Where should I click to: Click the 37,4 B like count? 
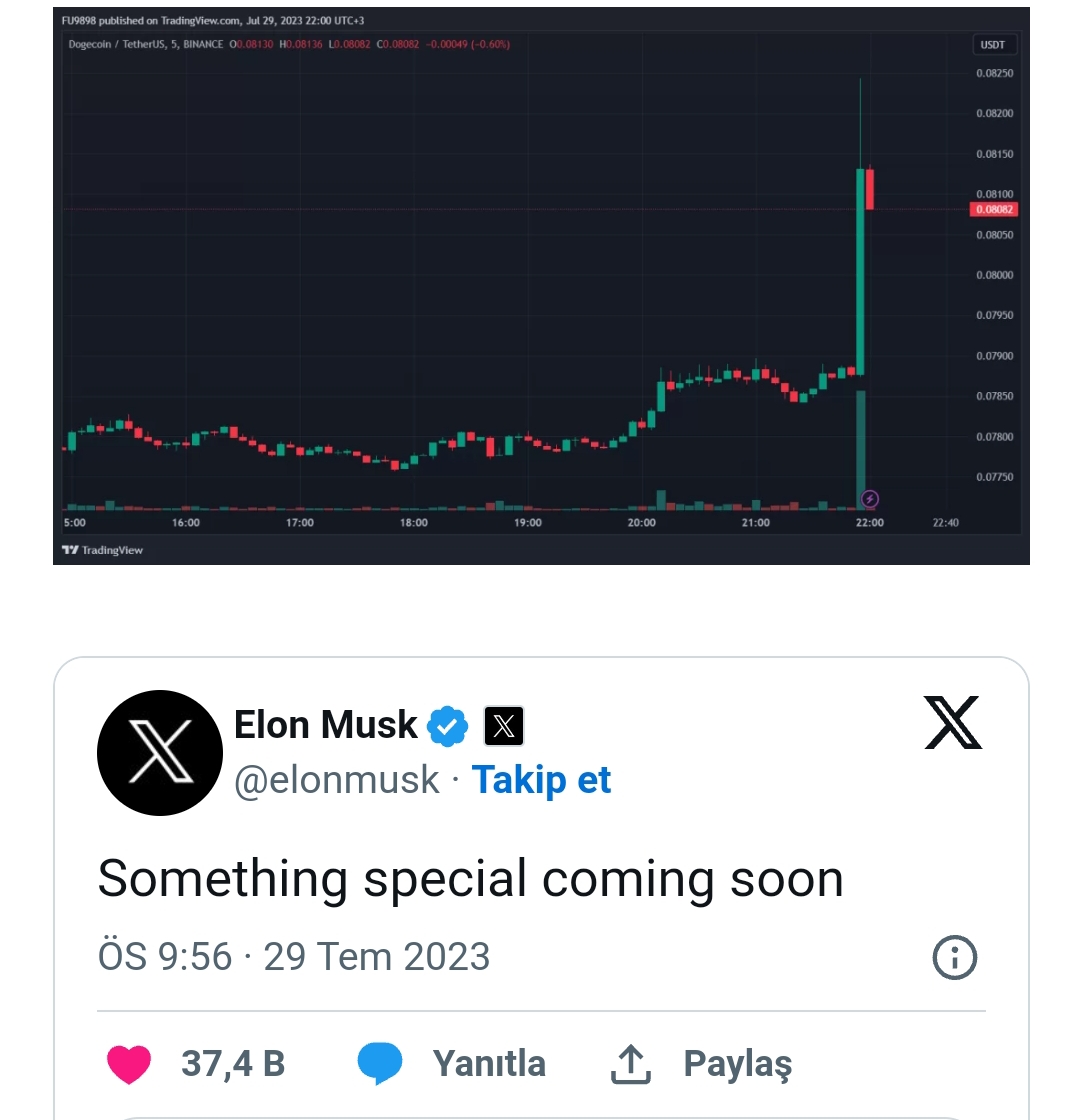233,1064
